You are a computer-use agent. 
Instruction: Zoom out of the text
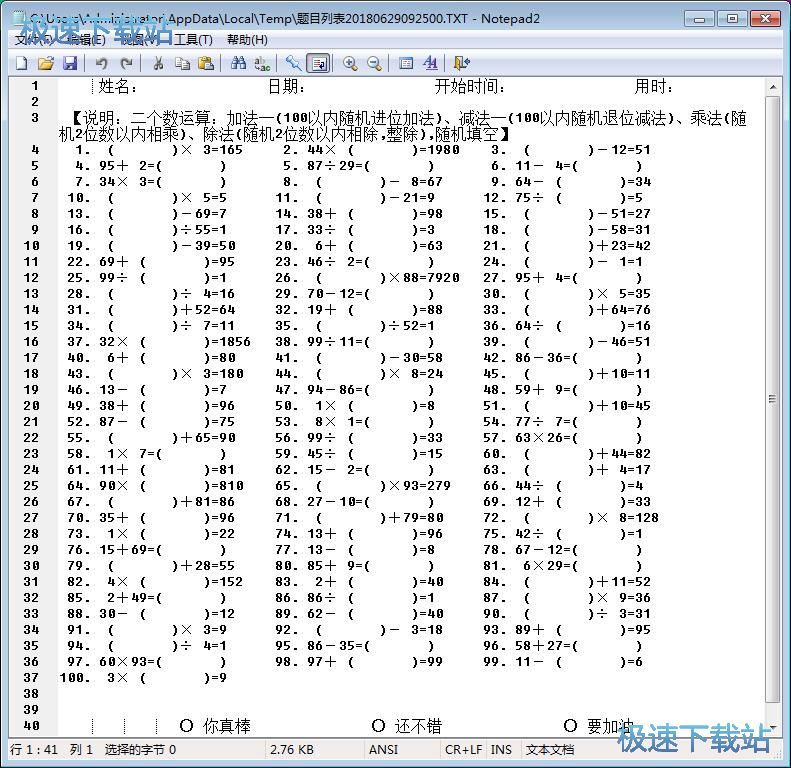point(374,63)
